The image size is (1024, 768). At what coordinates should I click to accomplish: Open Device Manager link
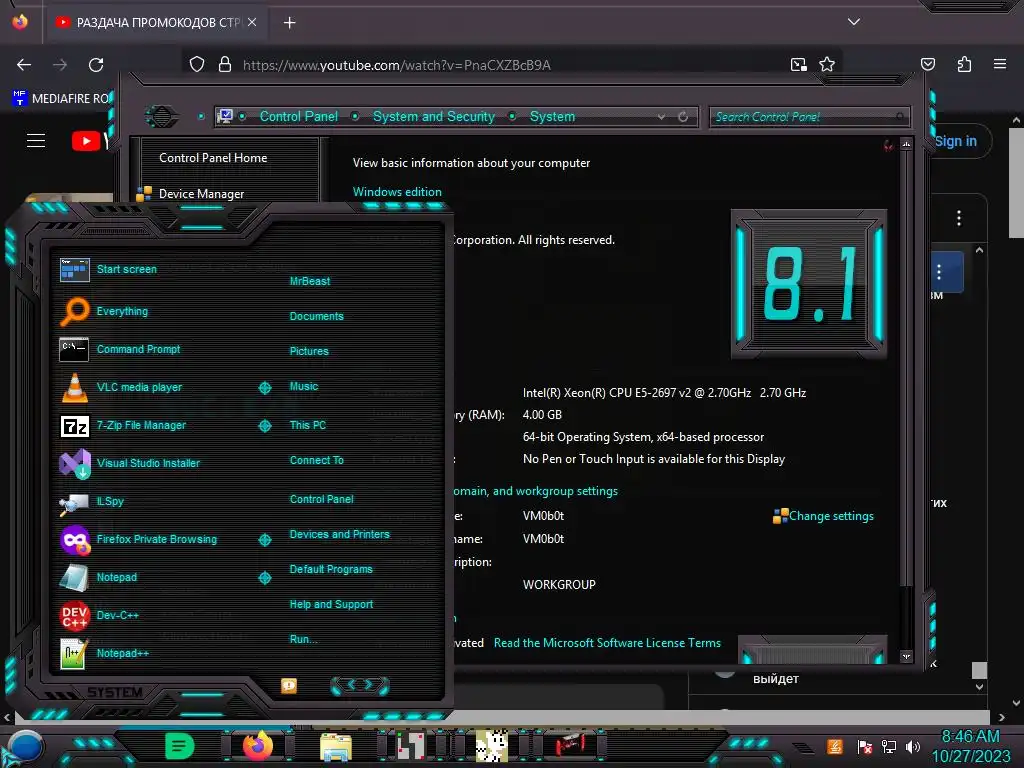tap(201, 194)
